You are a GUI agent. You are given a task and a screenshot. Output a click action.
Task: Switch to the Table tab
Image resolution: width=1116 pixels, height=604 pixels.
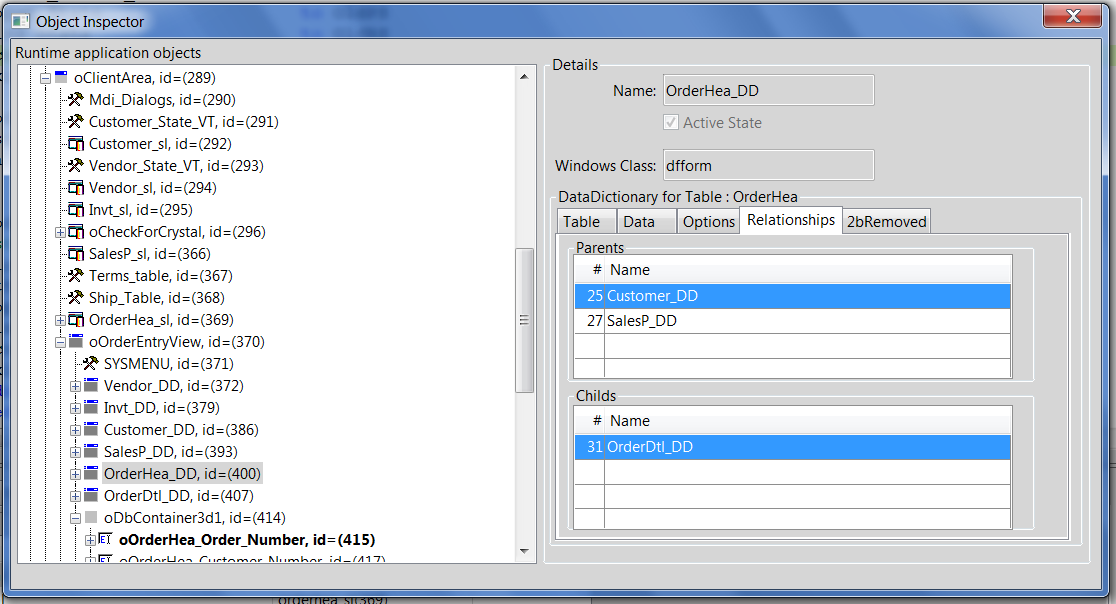581,222
